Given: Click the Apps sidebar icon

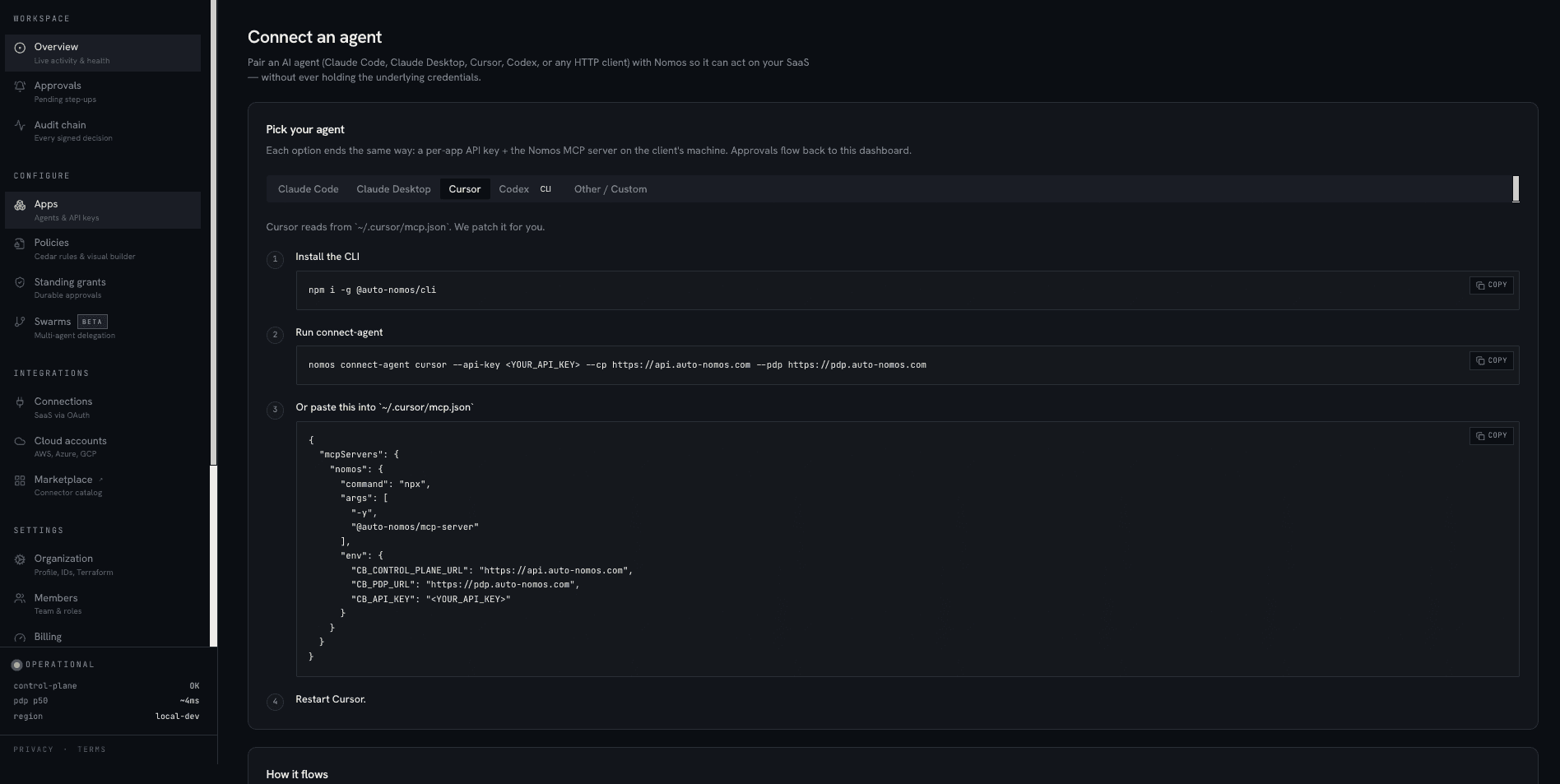Looking at the screenshot, I should click(20, 205).
